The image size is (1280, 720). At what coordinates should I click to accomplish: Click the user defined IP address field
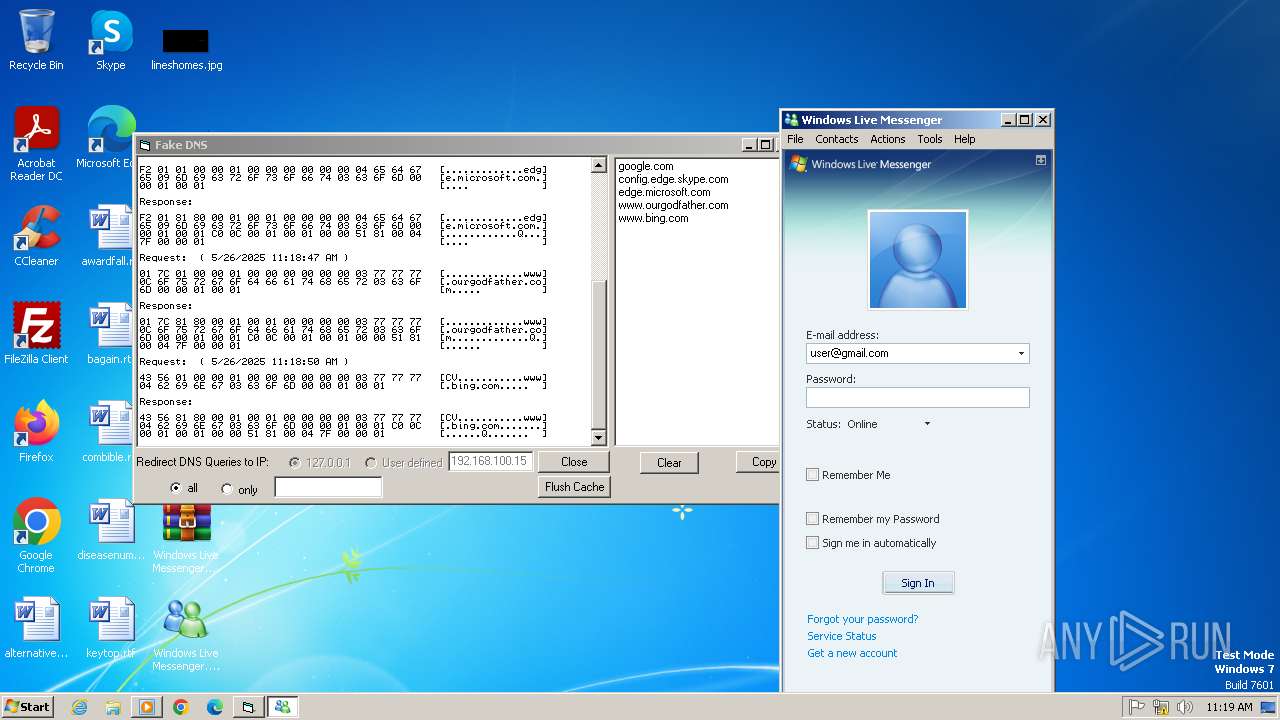coord(490,462)
